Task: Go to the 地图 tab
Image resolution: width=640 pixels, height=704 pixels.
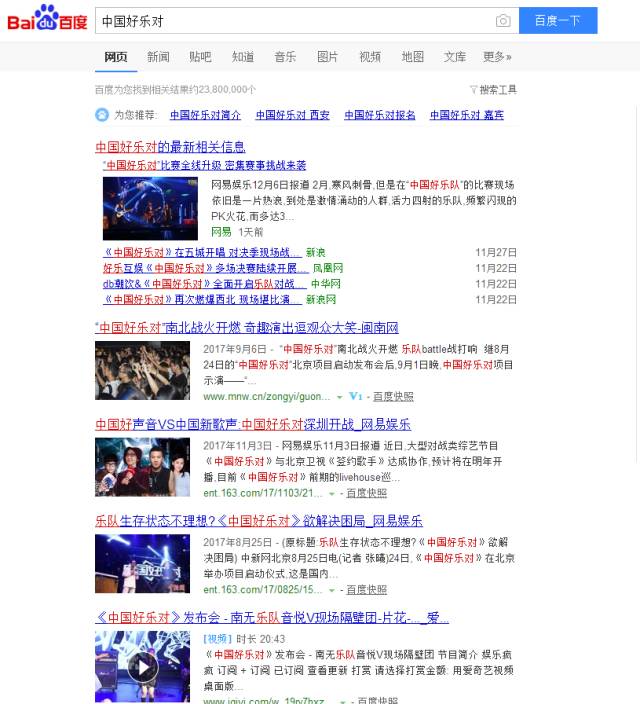Action: click(x=412, y=57)
